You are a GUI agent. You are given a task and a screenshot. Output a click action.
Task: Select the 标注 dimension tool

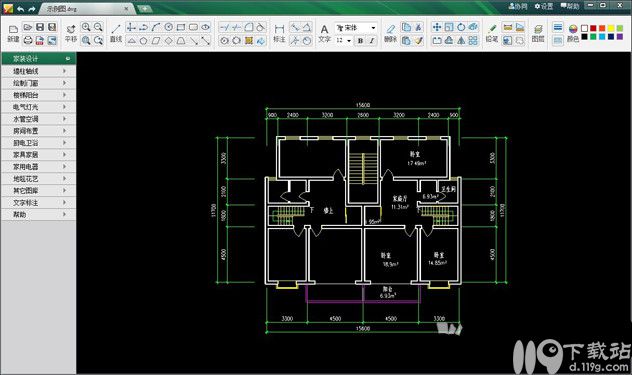(279, 33)
